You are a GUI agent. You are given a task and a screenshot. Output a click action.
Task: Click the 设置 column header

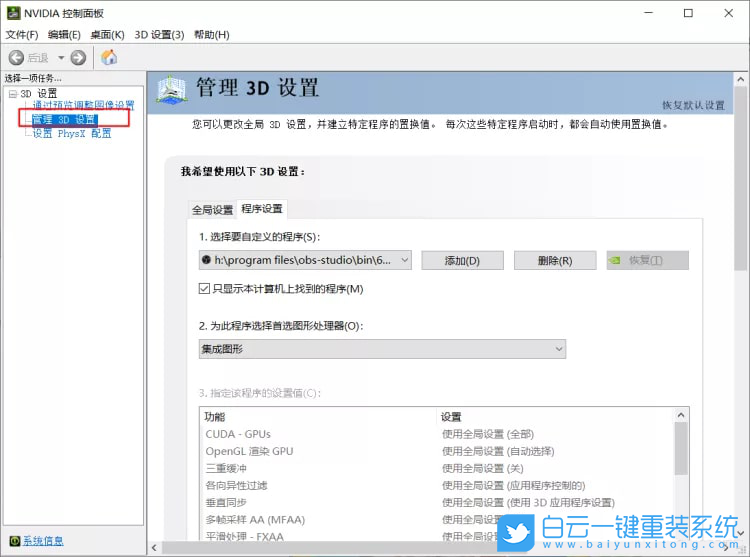click(451, 417)
